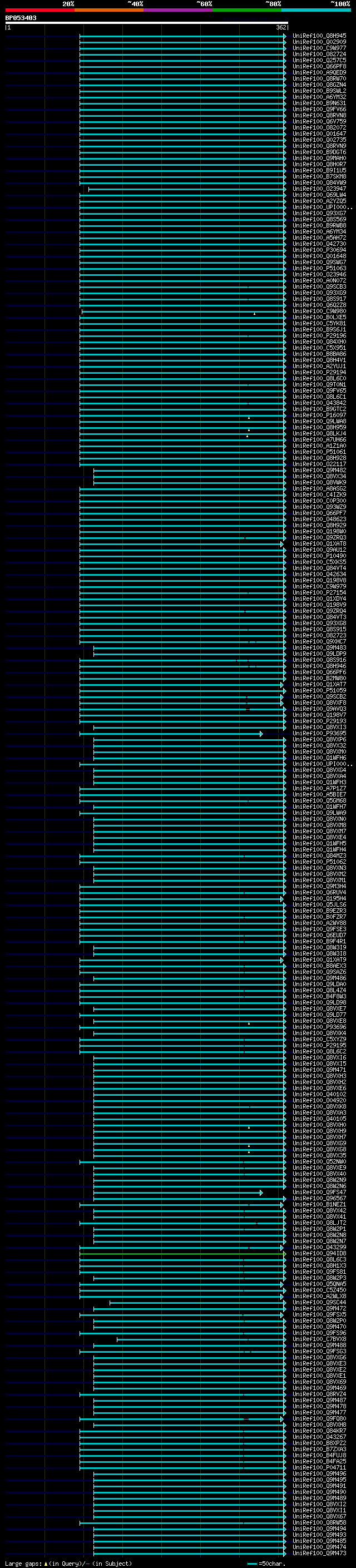The height and width of the screenshot is (1568, 356).
Task: Select hit label UniRef100_Q6V759
Action: (x=319, y=121)
